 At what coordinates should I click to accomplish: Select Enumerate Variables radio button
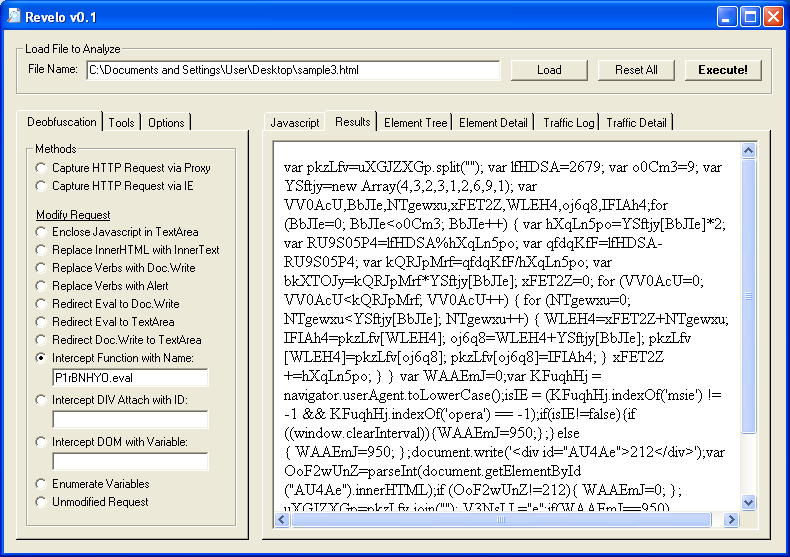(41, 484)
